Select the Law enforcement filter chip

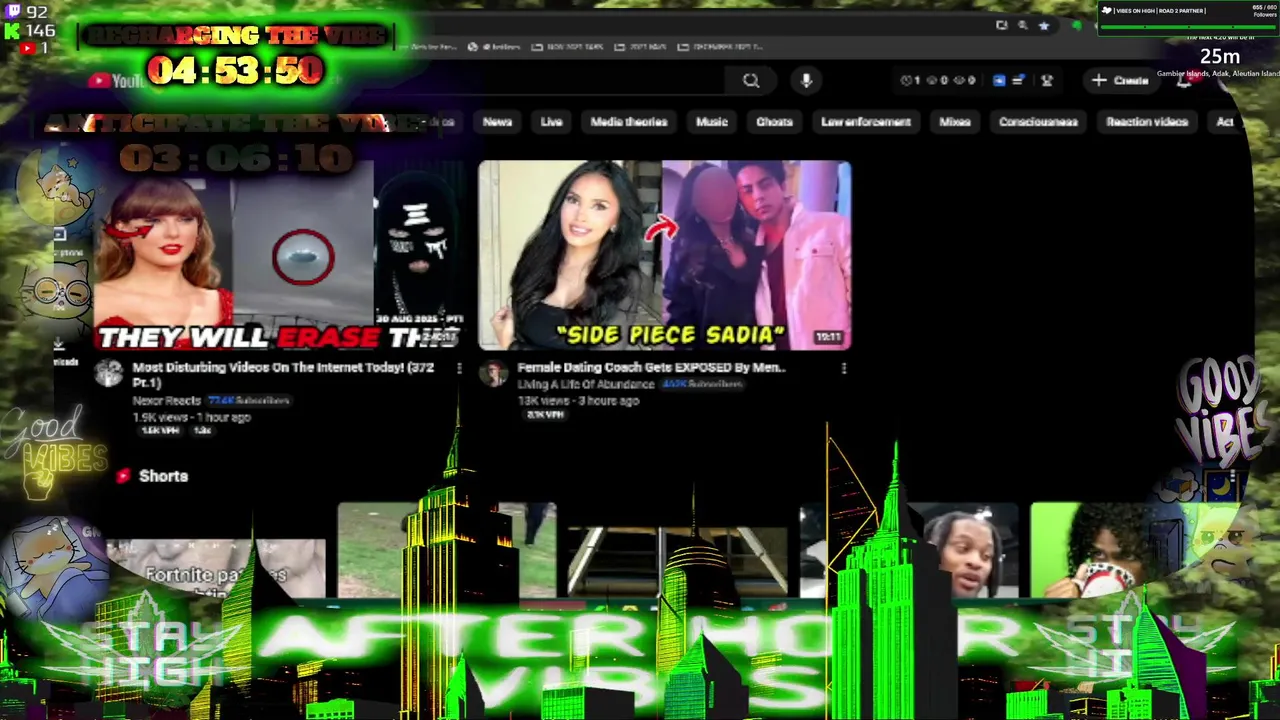coord(866,122)
